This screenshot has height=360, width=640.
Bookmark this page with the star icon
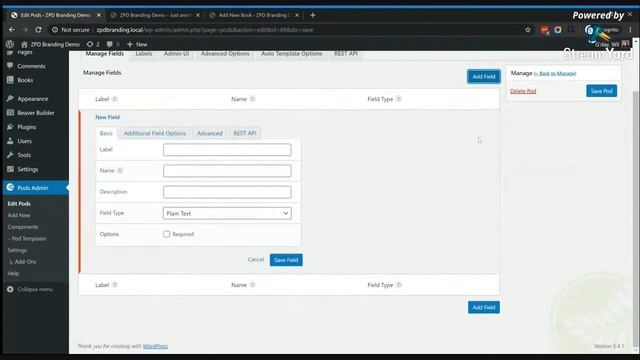[528, 30]
